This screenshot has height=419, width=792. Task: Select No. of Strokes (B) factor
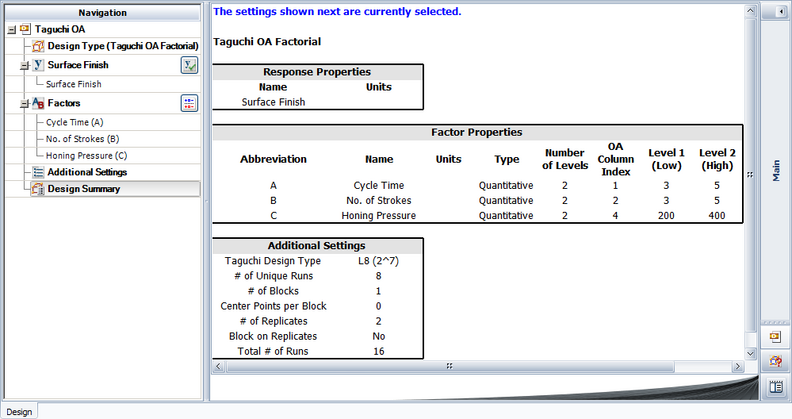pyautogui.click(x=82, y=139)
